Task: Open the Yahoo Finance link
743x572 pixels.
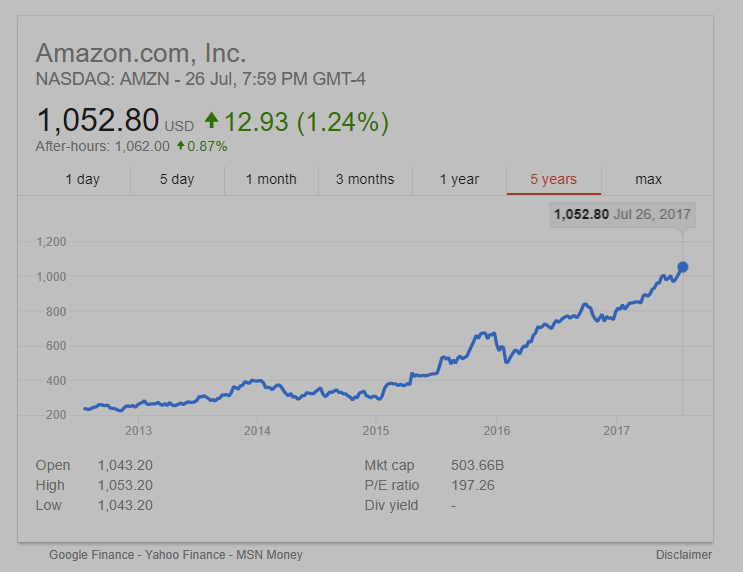Action: coord(186,555)
